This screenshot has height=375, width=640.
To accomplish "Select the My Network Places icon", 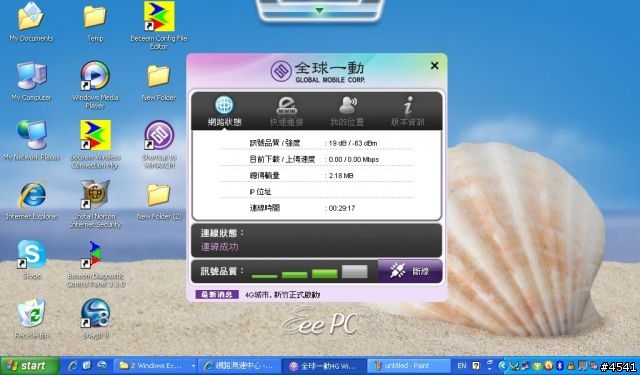I will tap(31, 141).
